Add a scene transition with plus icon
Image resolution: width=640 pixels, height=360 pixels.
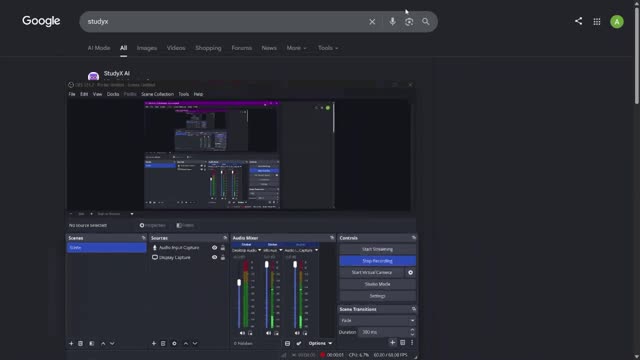tap(392, 342)
